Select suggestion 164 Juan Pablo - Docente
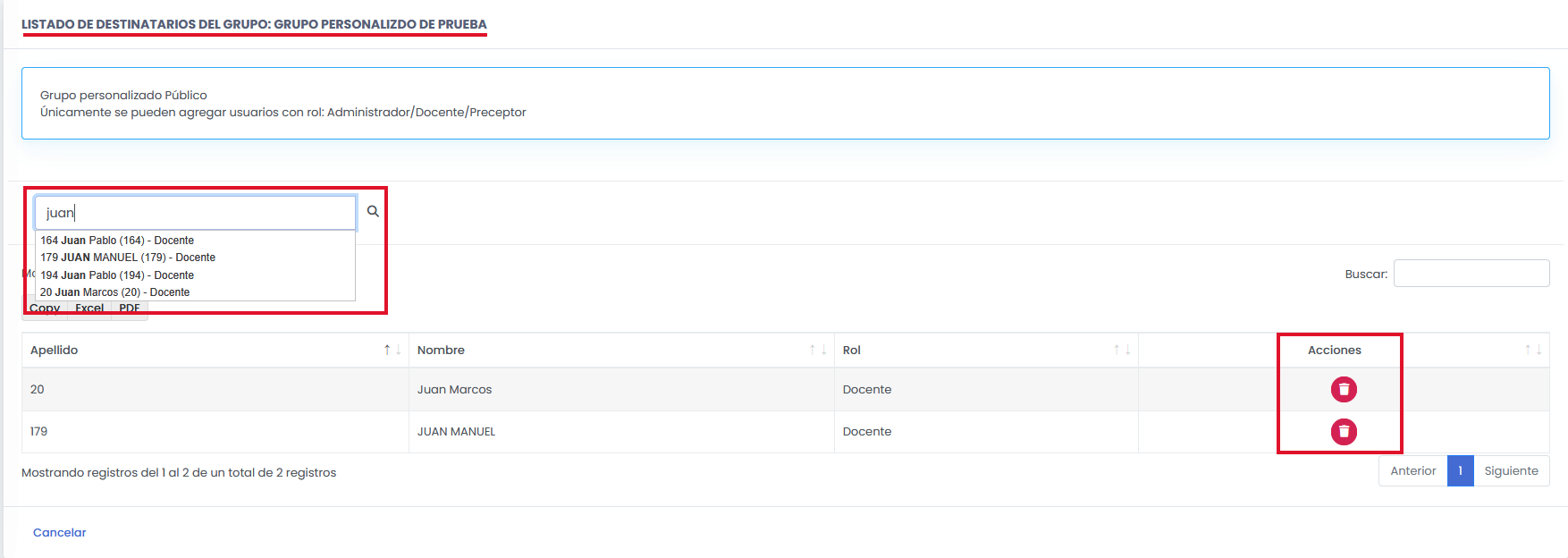The width and height of the screenshot is (1568, 558). click(117, 241)
